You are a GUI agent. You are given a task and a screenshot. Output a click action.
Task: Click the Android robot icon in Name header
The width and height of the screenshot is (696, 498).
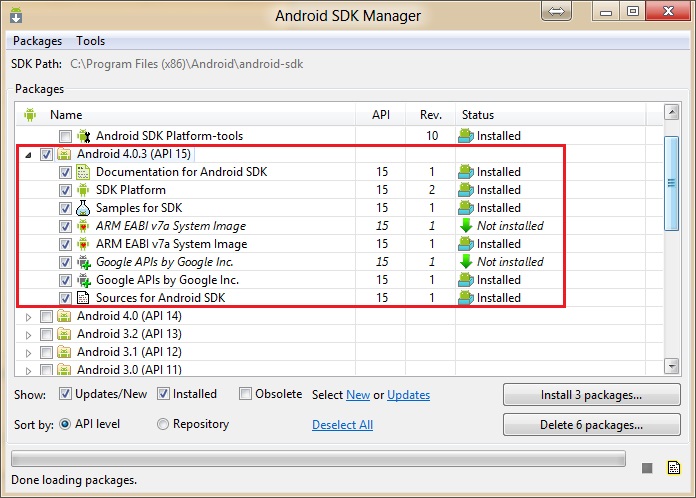pos(30,115)
